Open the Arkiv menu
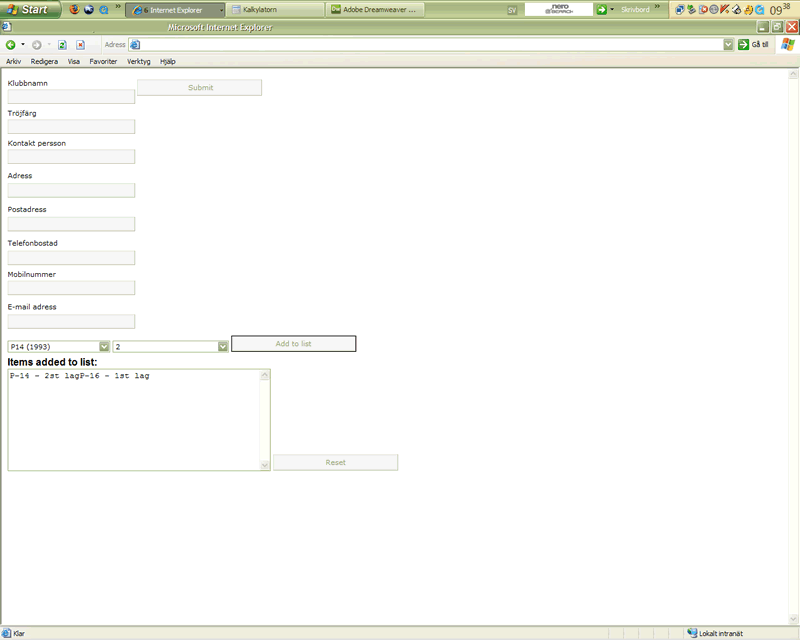 coord(13,61)
